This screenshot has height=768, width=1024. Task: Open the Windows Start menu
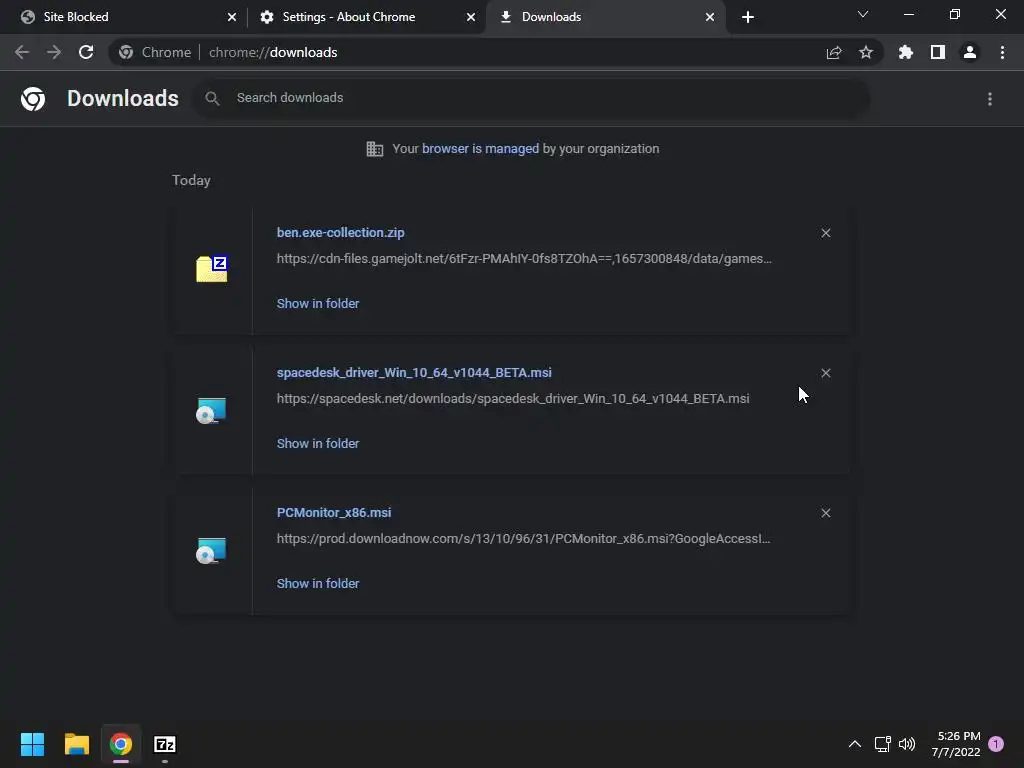point(32,744)
